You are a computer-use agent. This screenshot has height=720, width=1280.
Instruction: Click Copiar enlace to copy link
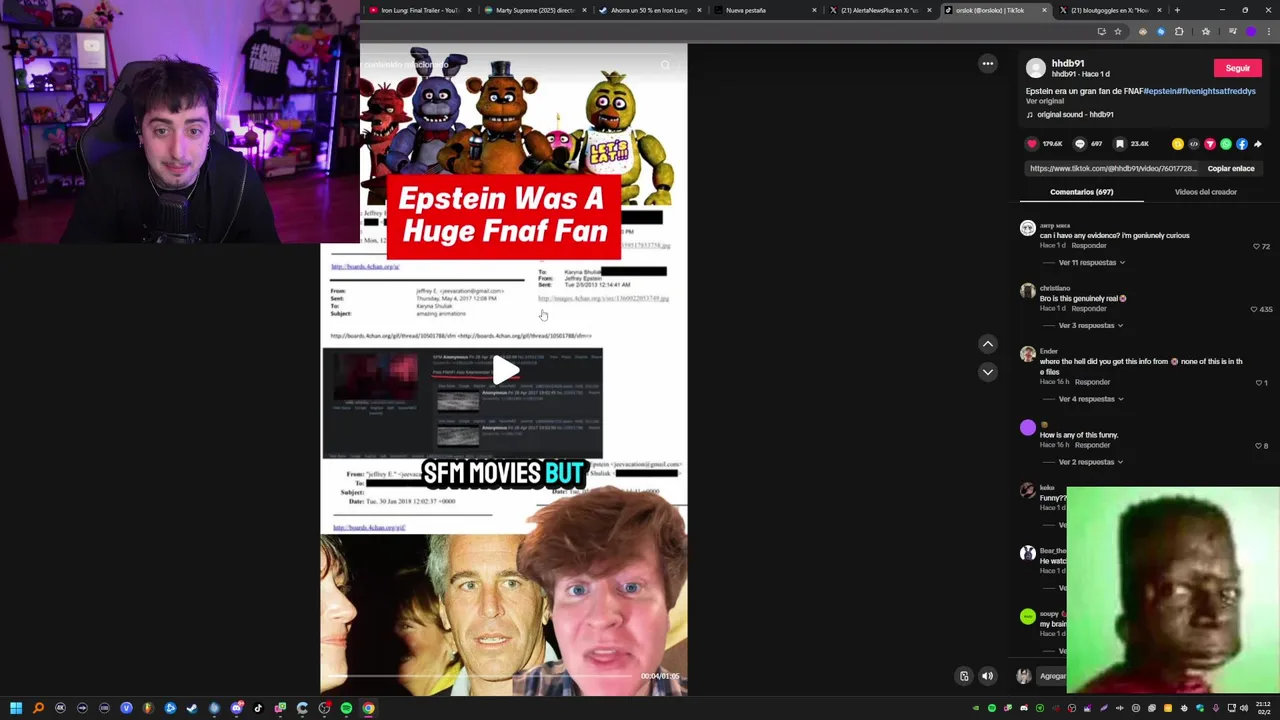[x=1231, y=169]
